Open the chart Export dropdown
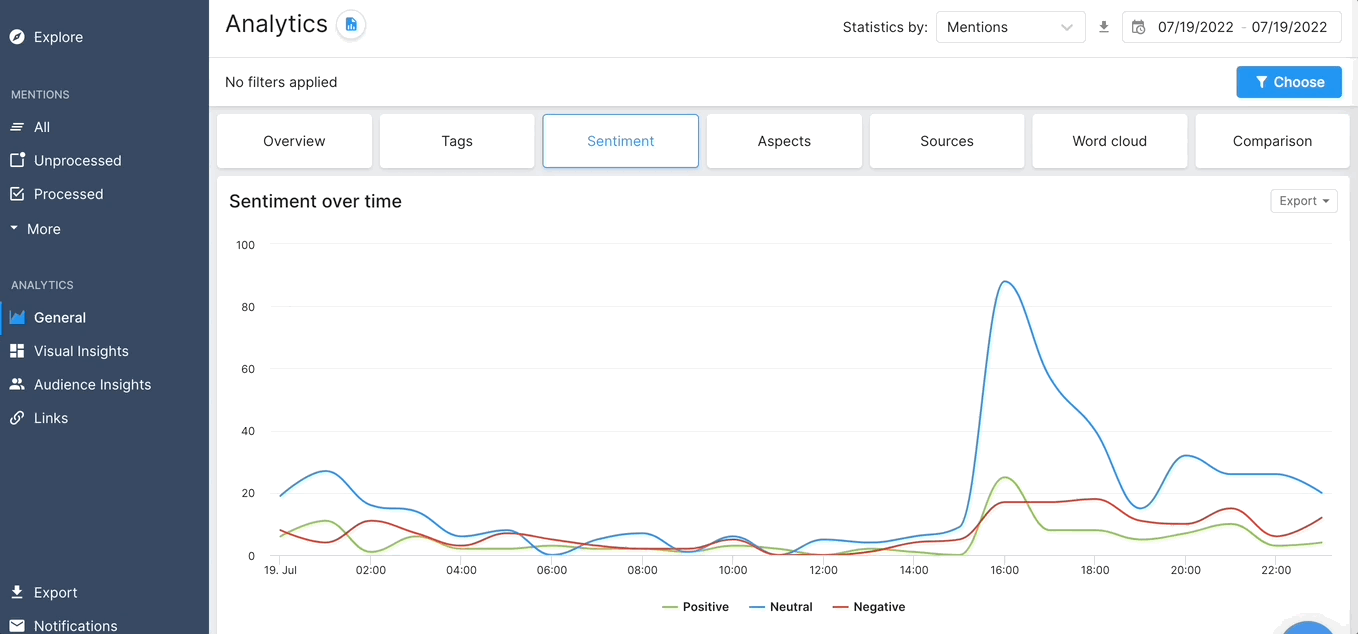This screenshot has height=634, width=1358. [x=1304, y=201]
